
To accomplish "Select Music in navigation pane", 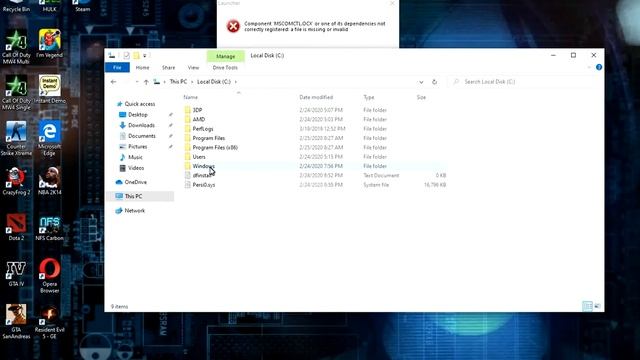I will [135, 157].
